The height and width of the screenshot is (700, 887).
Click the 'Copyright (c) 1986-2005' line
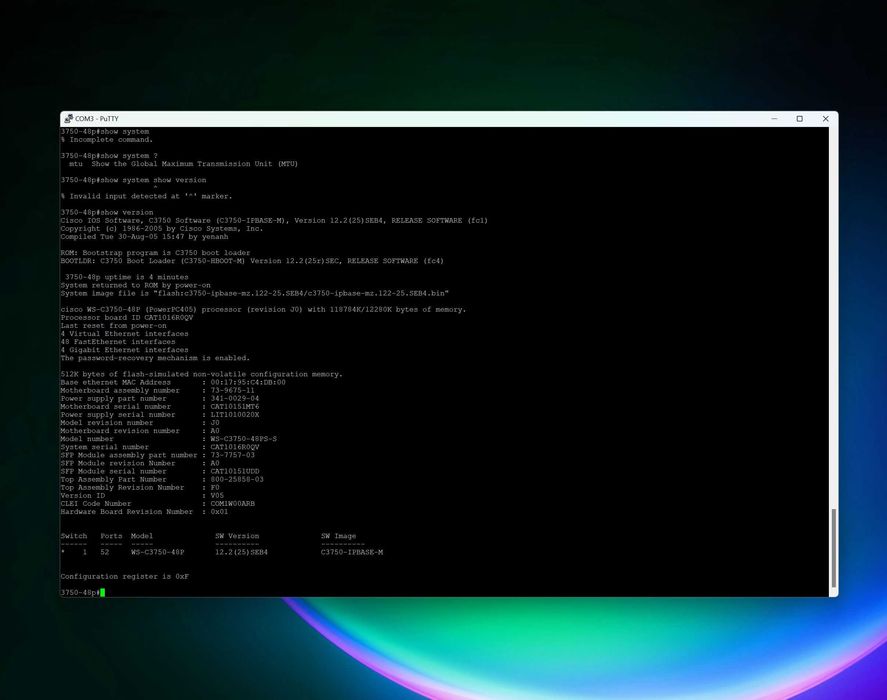tap(162, 229)
